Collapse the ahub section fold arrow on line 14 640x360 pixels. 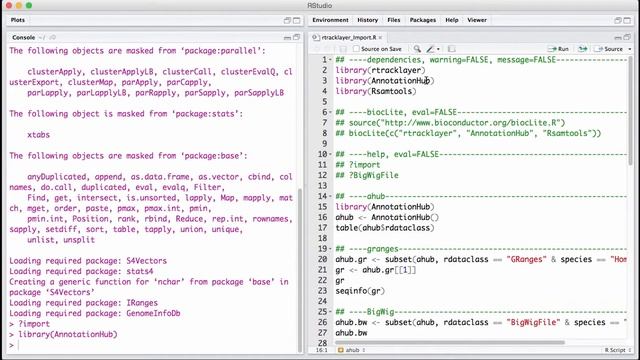click(x=331, y=196)
